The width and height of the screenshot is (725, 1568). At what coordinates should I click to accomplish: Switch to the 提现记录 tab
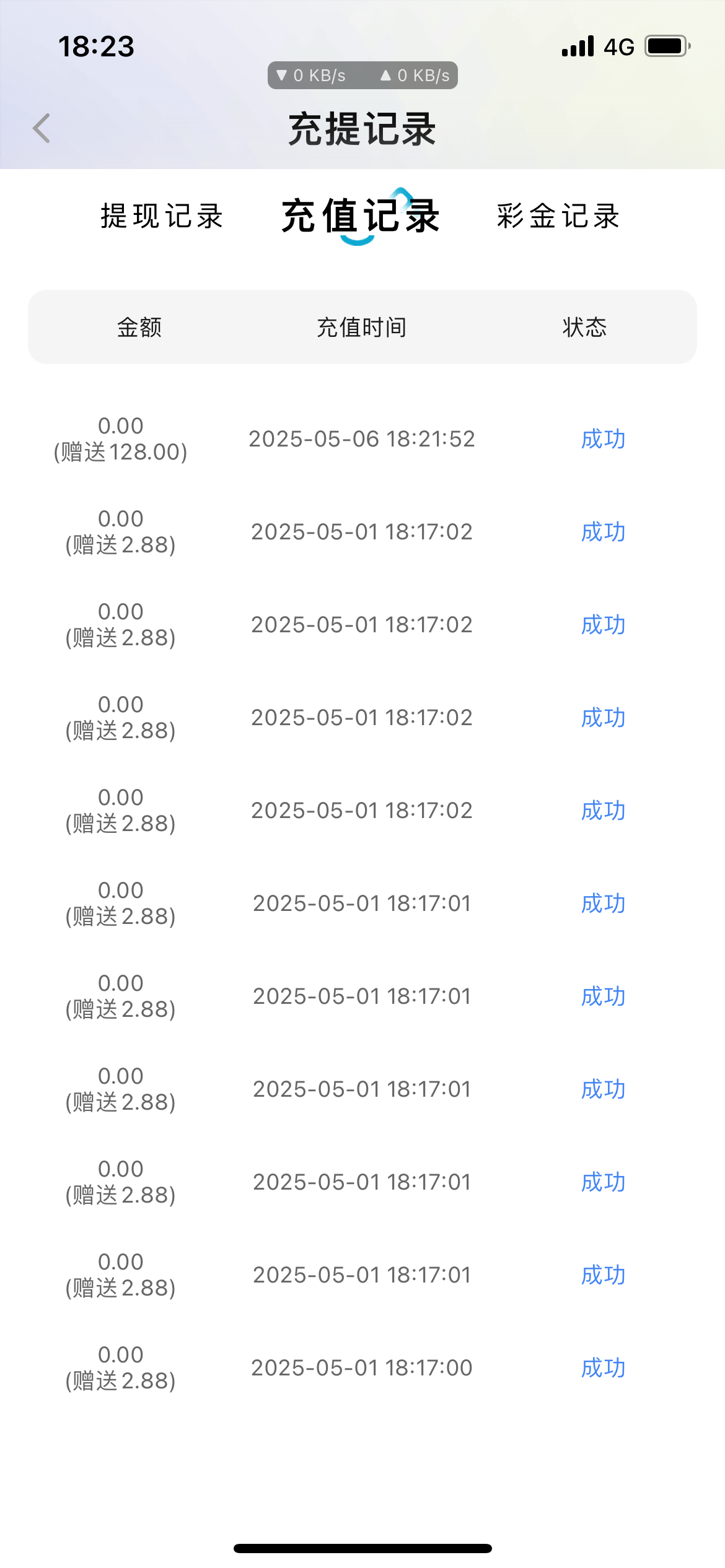162,216
